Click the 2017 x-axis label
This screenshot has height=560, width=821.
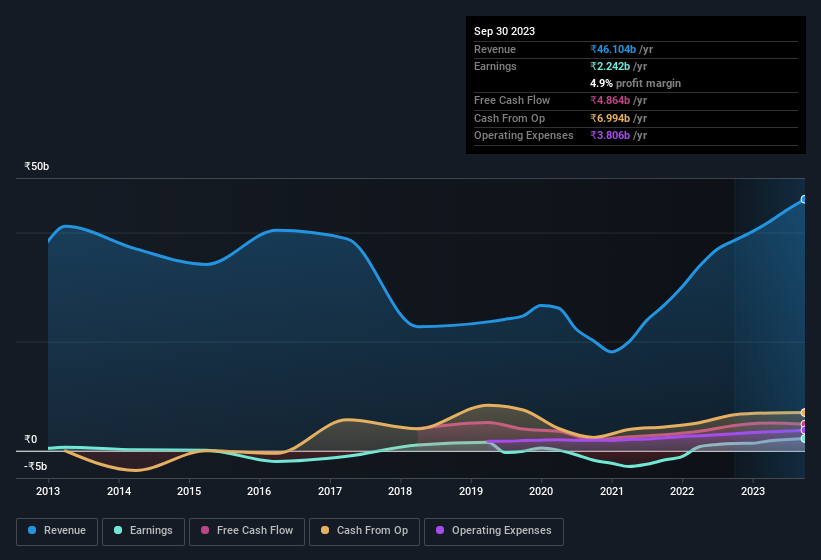click(x=330, y=491)
